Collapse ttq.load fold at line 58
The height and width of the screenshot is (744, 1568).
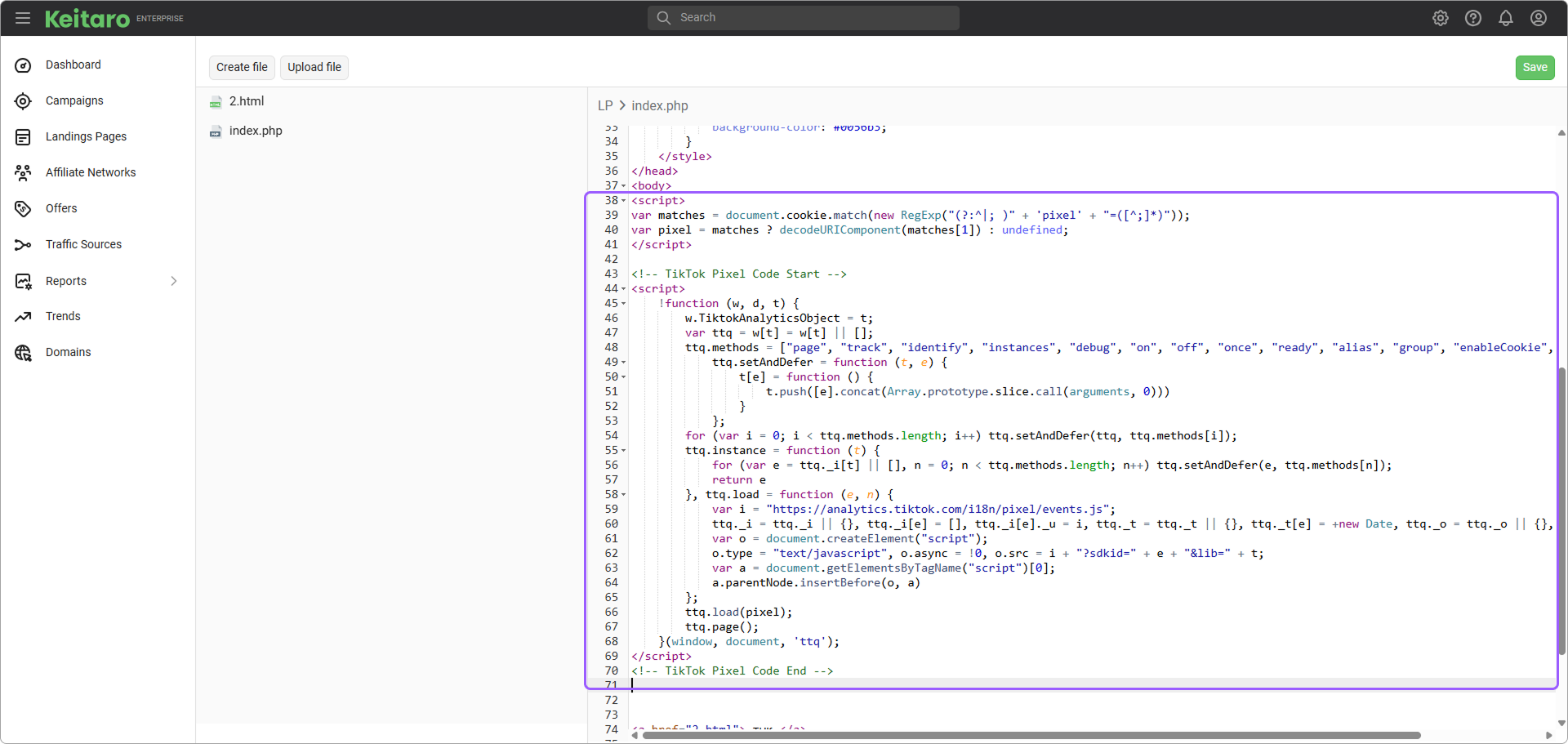pos(624,495)
